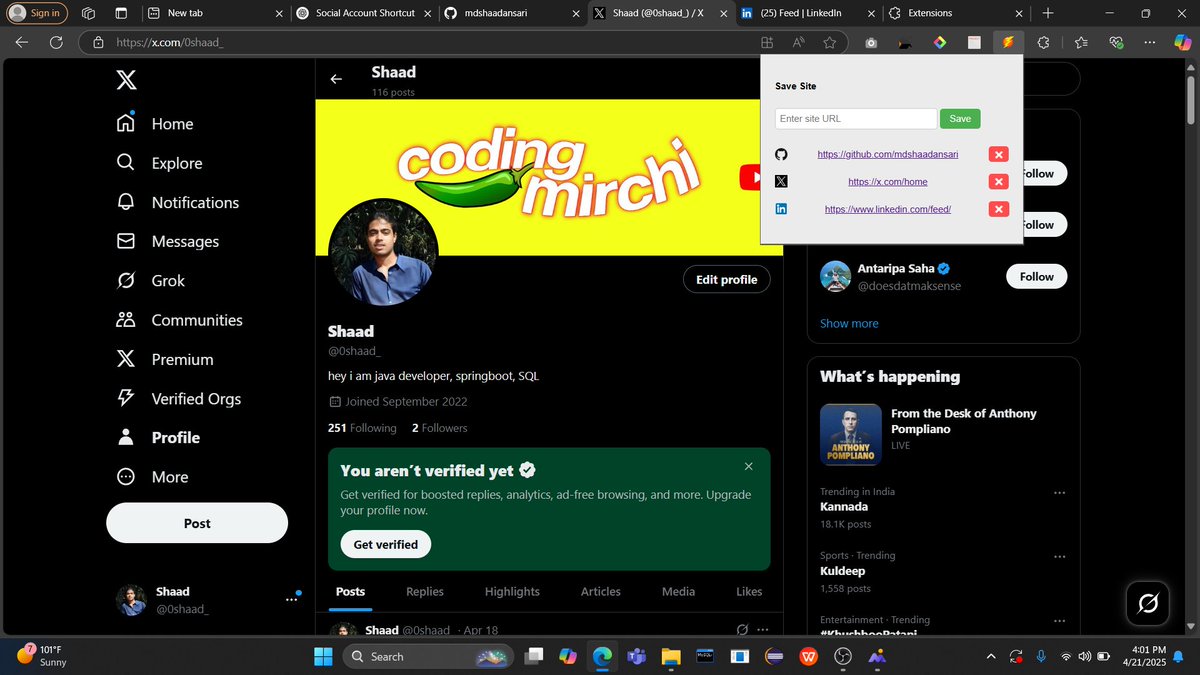Switch to the Likes tab
This screenshot has width=1200, height=675.
click(x=749, y=591)
